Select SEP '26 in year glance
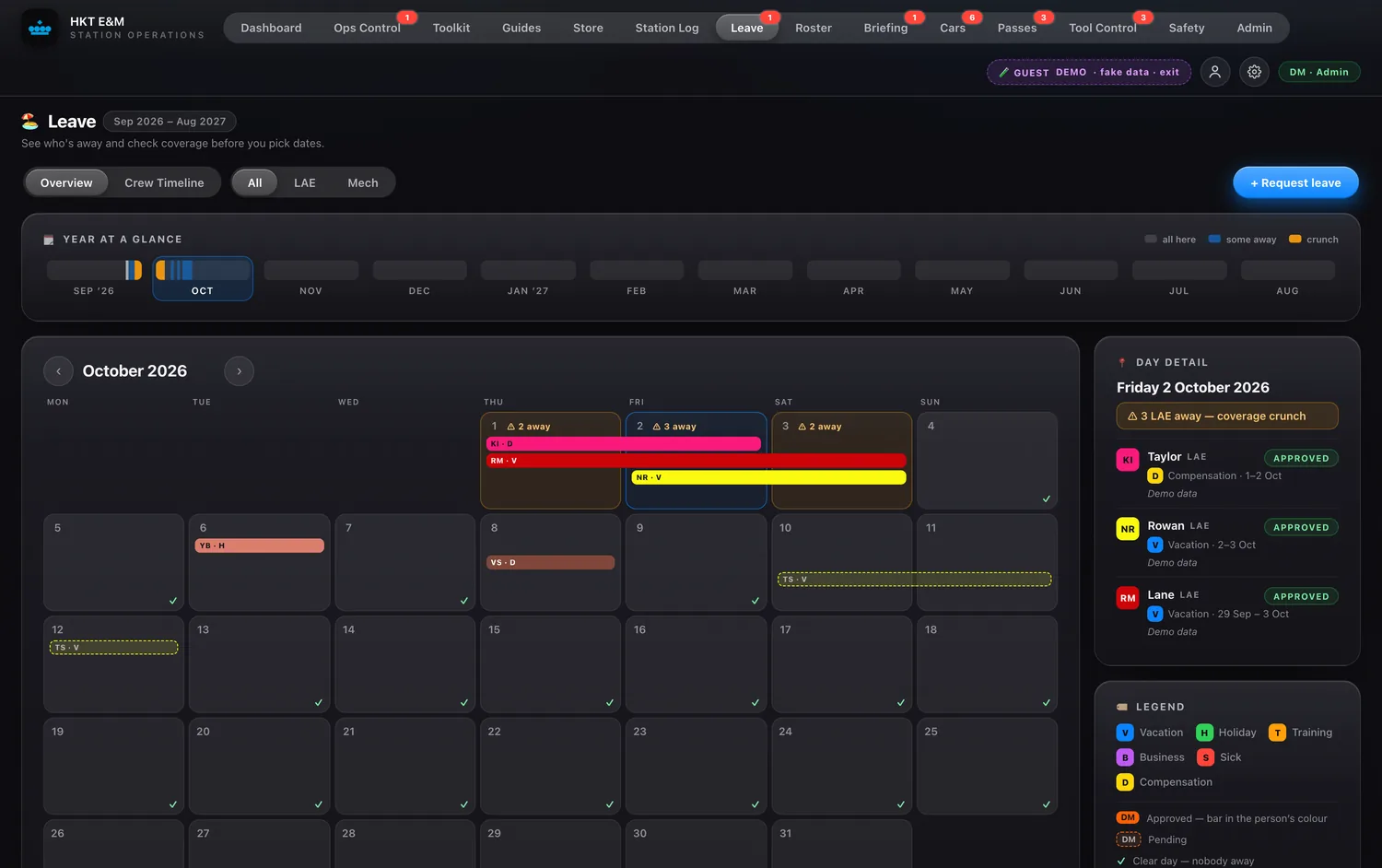 point(94,278)
